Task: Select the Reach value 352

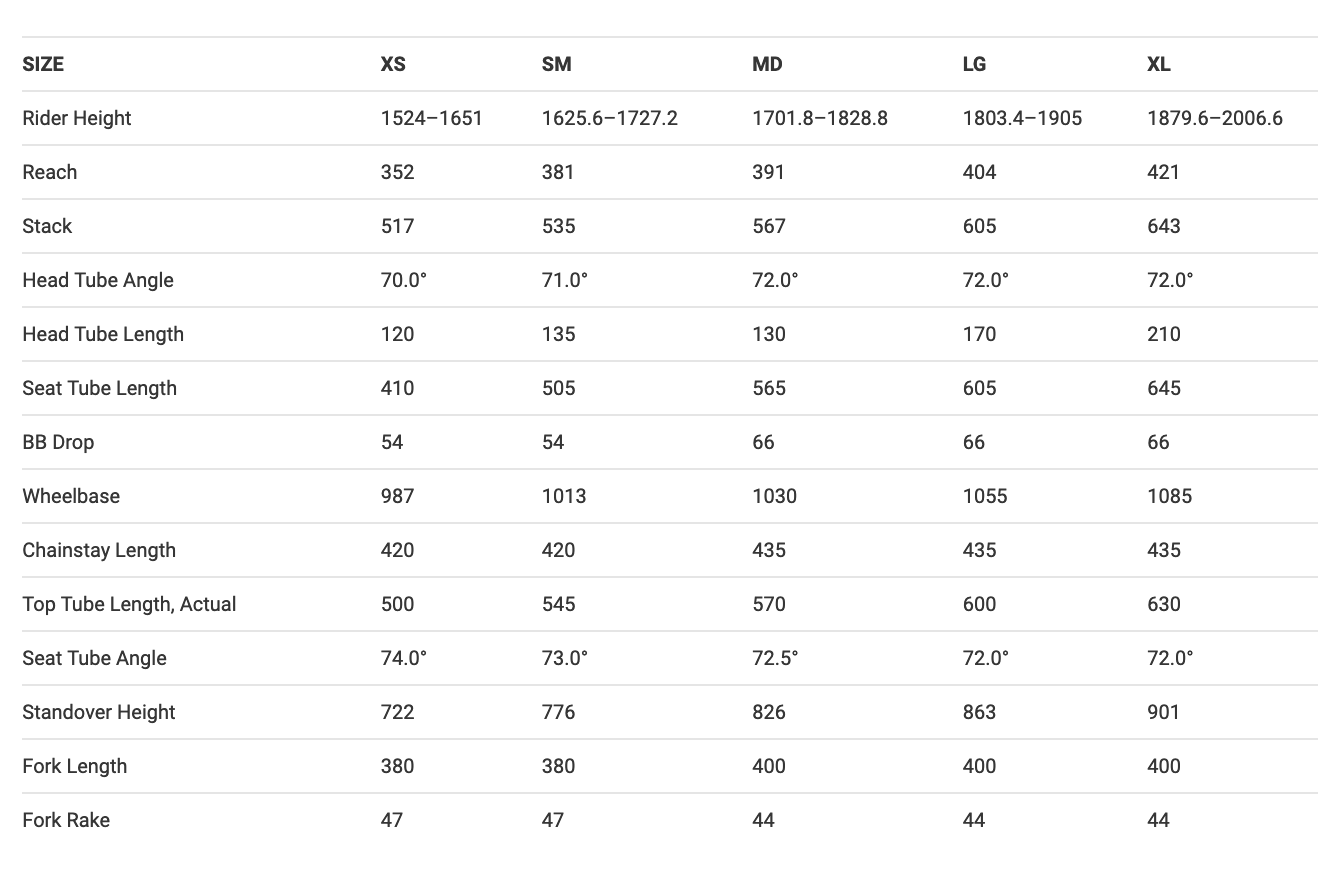Action: [x=397, y=172]
